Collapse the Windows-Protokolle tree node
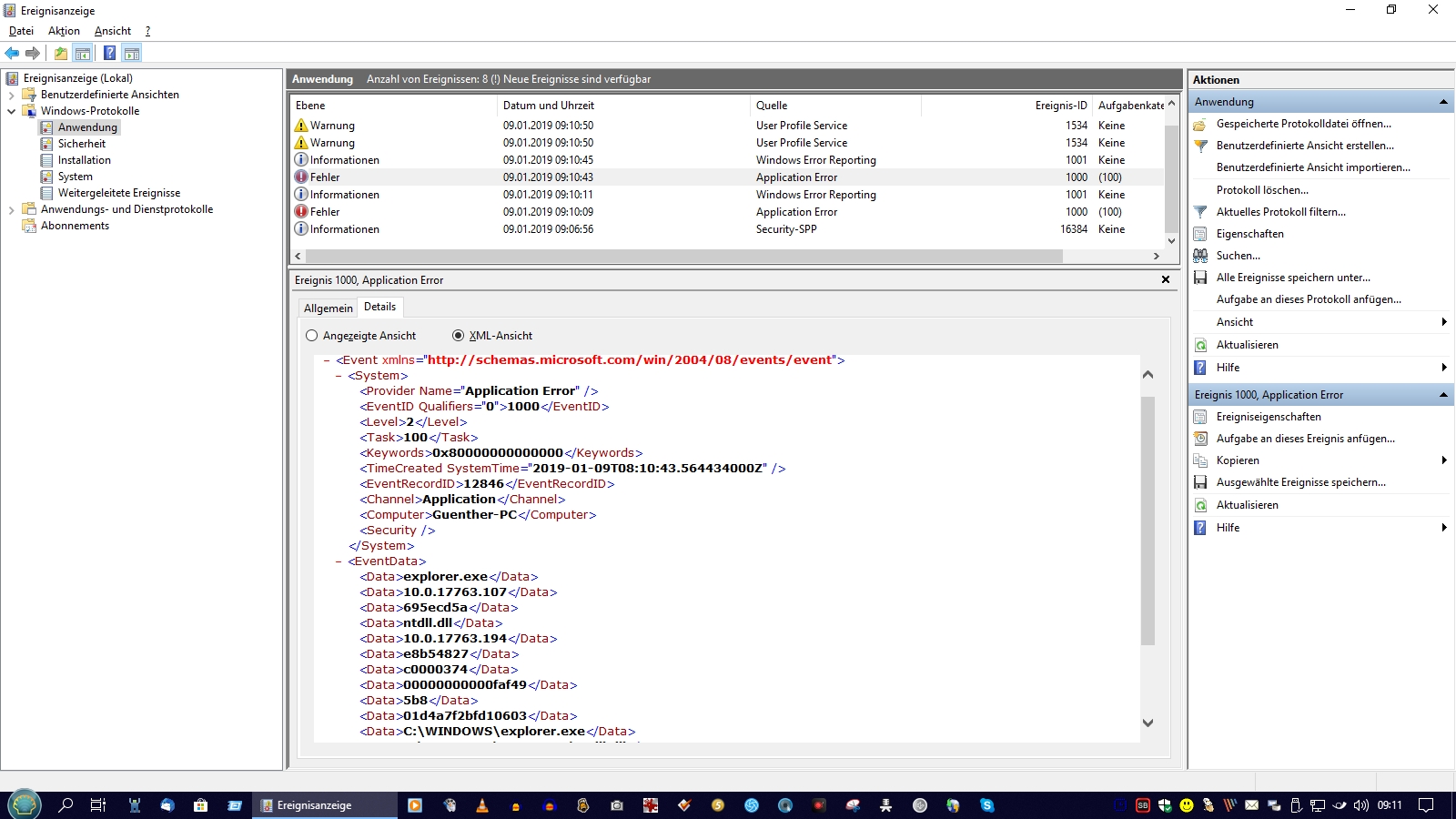This screenshot has height=819, width=1456. click(11, 111)
